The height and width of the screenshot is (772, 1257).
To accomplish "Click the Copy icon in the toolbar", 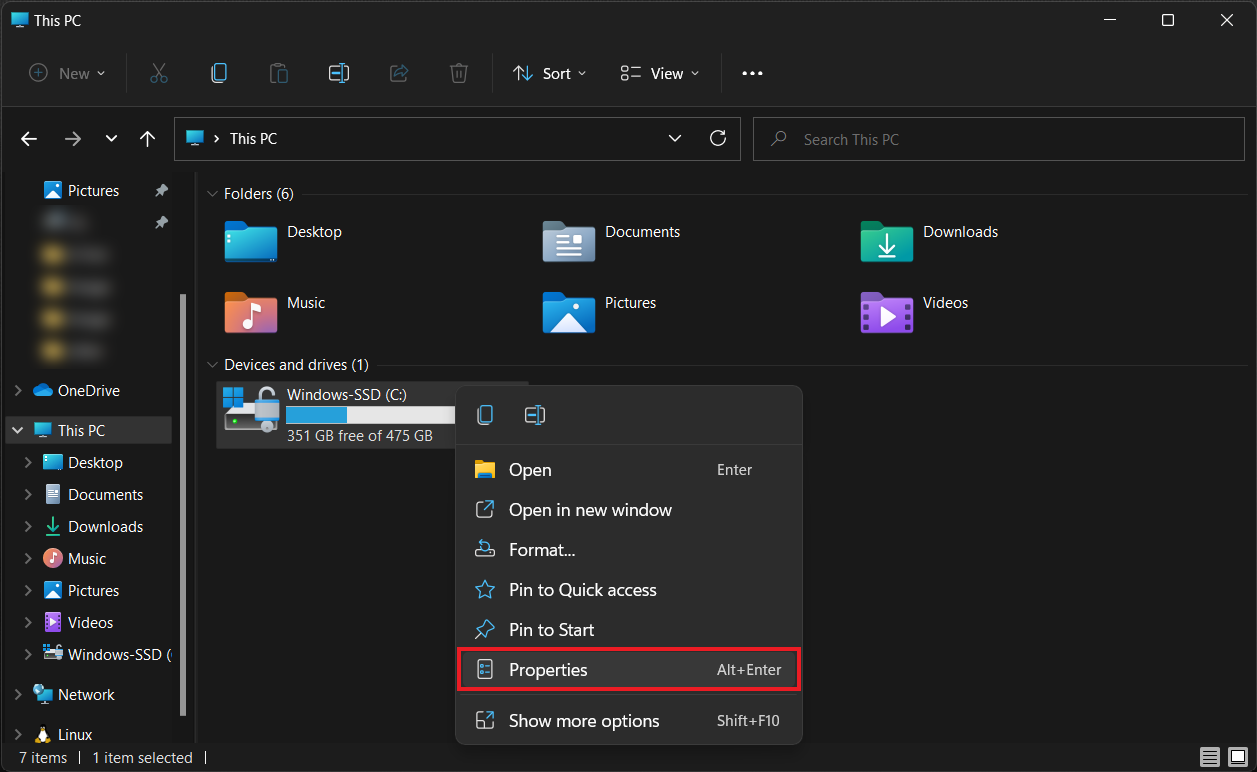I will click(219, 73).
